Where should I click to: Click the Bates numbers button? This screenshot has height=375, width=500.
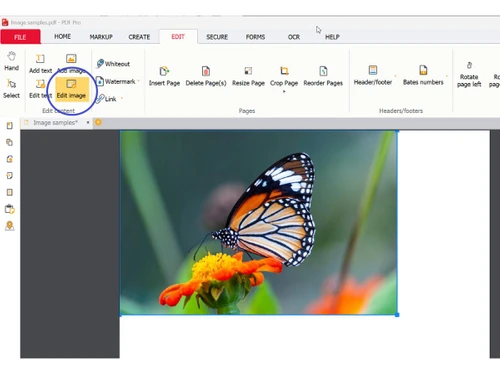[423, 75]
